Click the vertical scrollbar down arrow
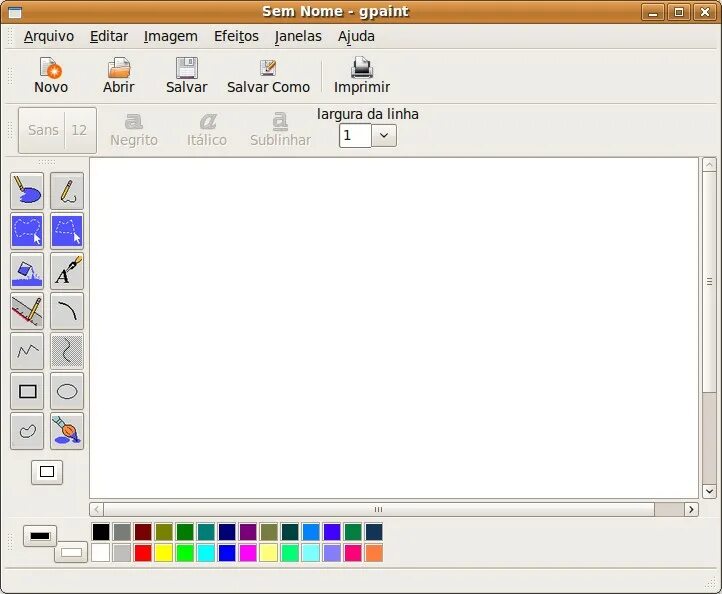Screen dimensions: 722x594 coord(709,491)
